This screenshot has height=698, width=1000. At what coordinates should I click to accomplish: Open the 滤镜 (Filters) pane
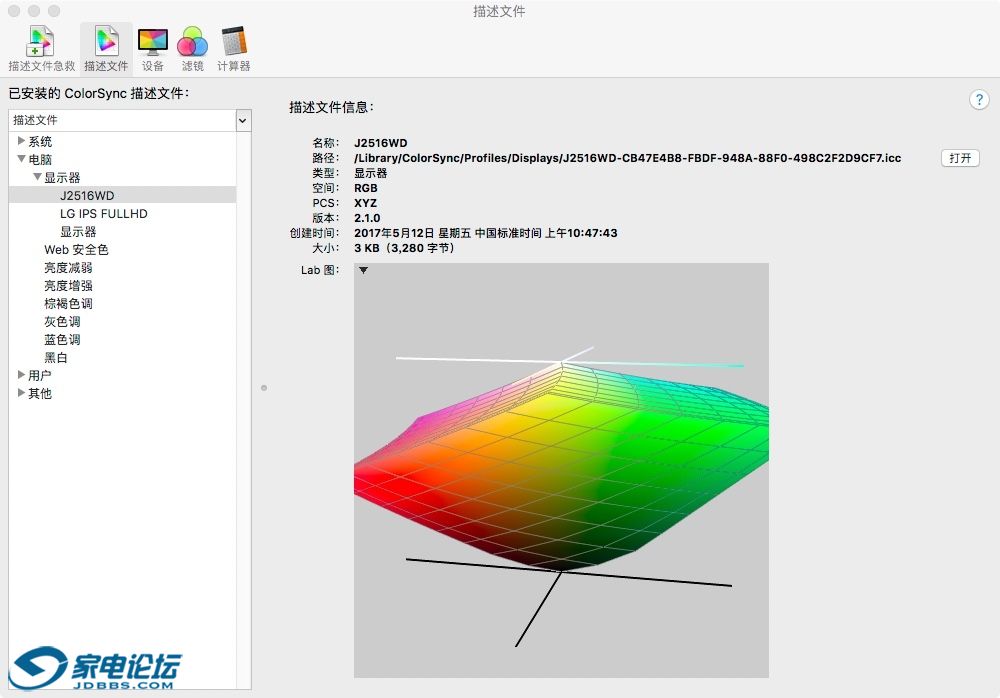[x=192, y=48]
